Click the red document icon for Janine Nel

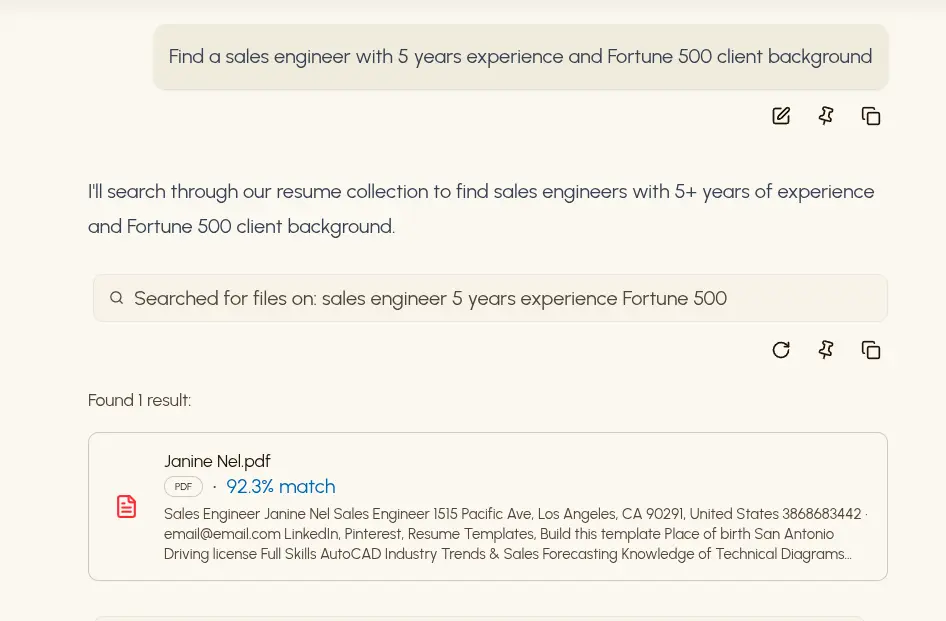point(127,507)
